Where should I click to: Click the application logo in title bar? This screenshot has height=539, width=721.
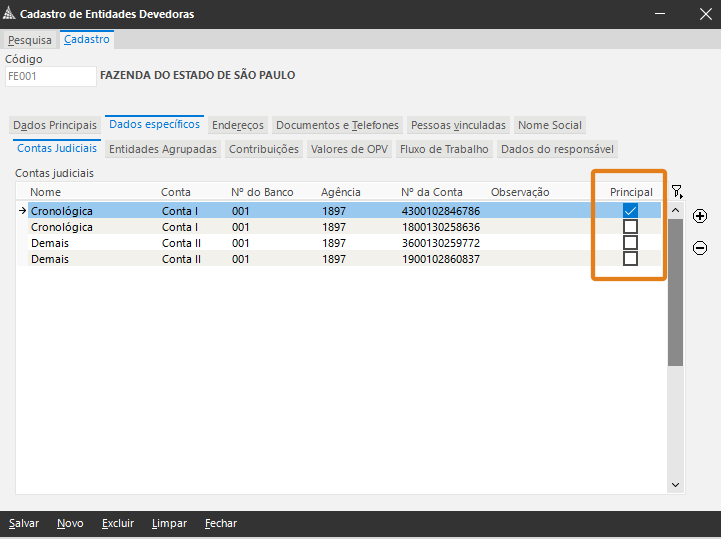pyautogui.click(x=9, y=13)
